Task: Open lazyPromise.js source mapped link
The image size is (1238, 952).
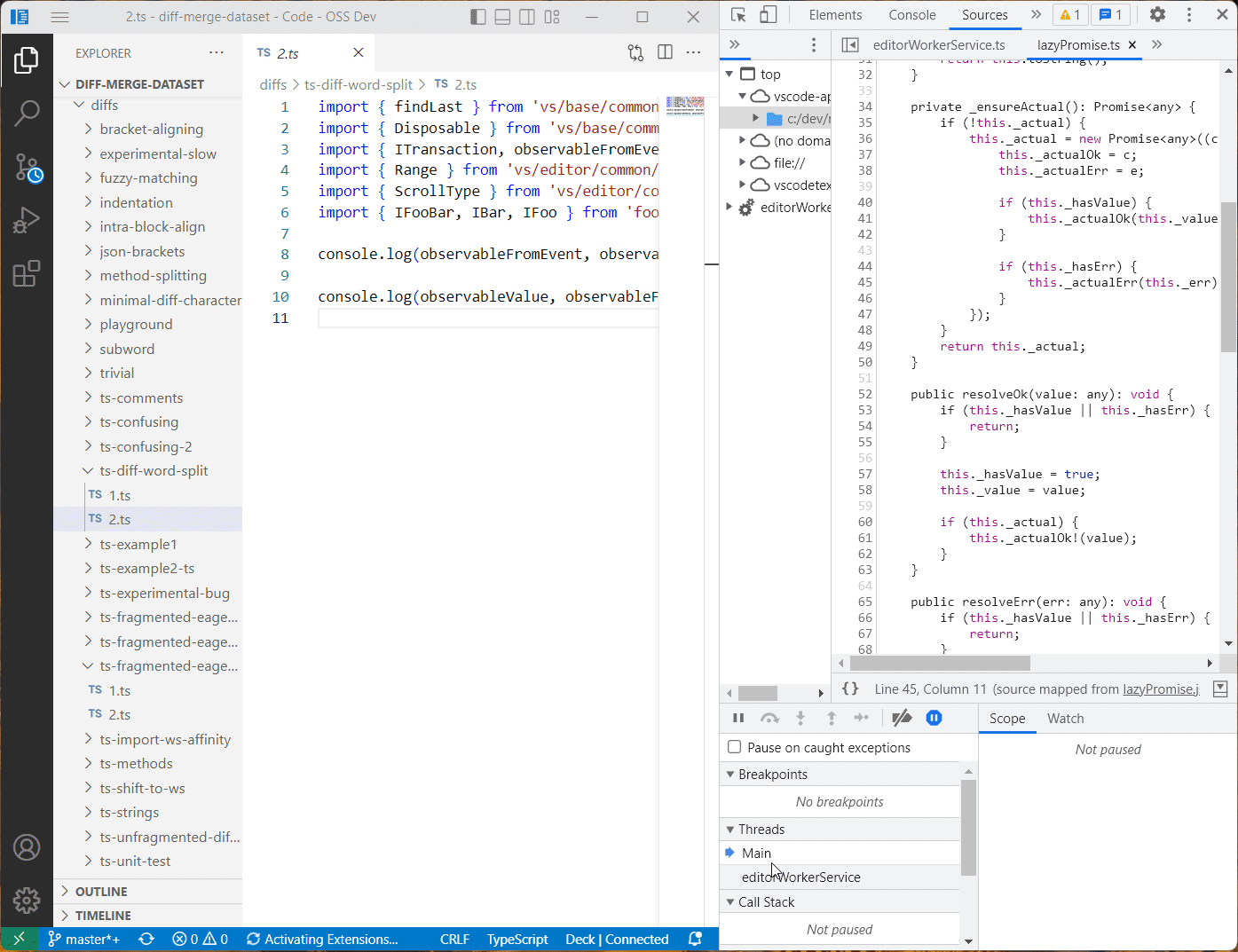Action: [1161, 689]
